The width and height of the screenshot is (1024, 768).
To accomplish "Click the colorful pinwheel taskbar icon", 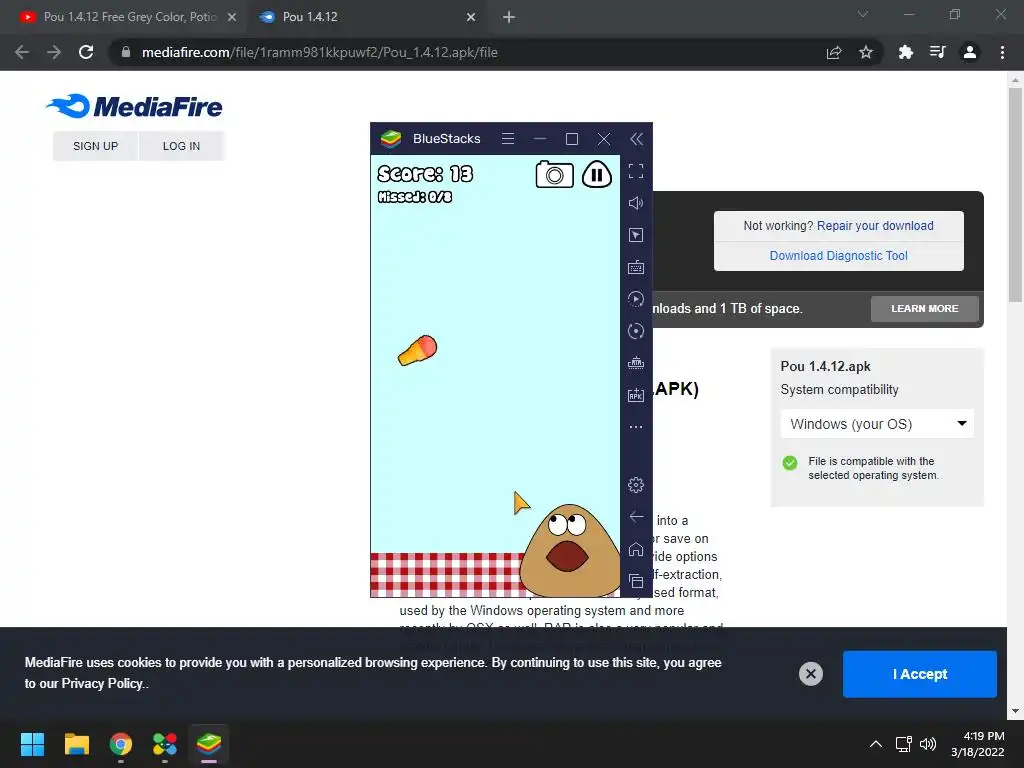I will (165, 744).
